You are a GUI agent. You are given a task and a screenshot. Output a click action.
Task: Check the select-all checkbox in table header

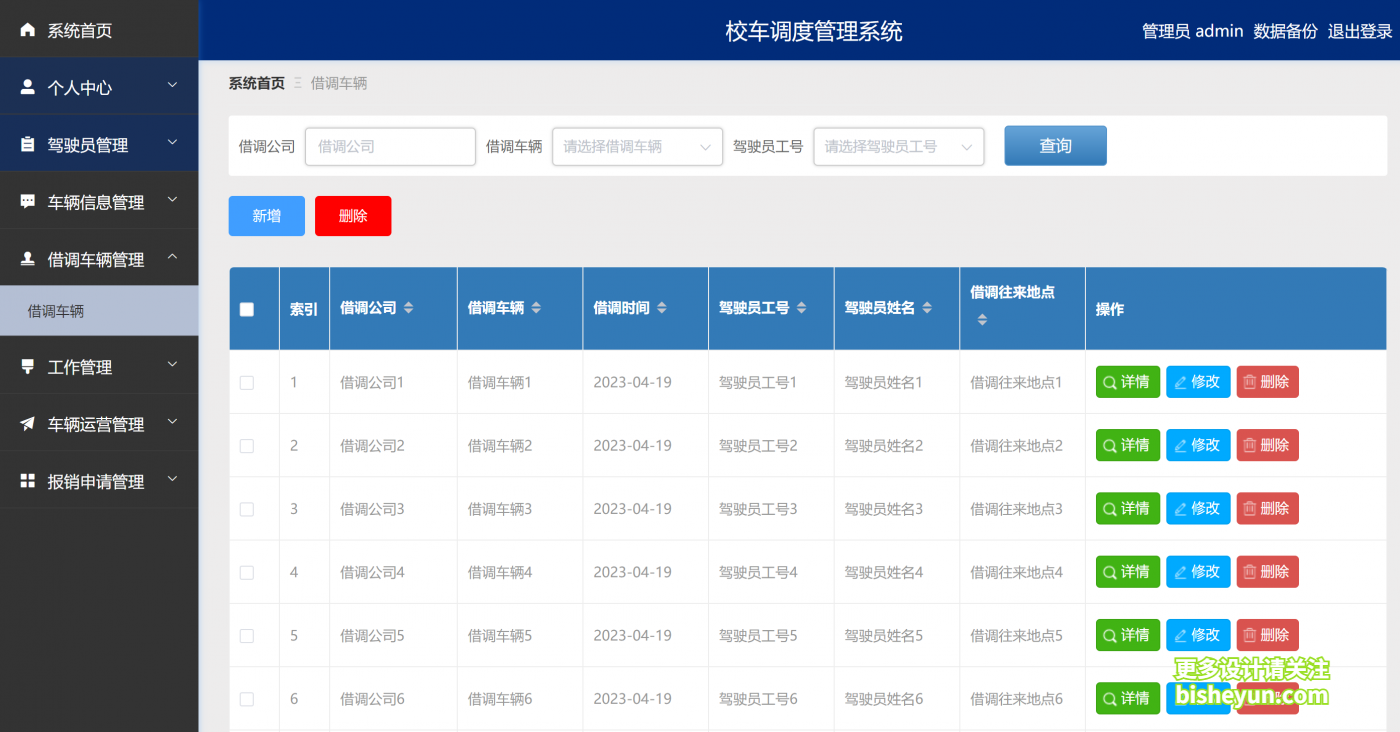pyautogui.click(x=245, y=309)
